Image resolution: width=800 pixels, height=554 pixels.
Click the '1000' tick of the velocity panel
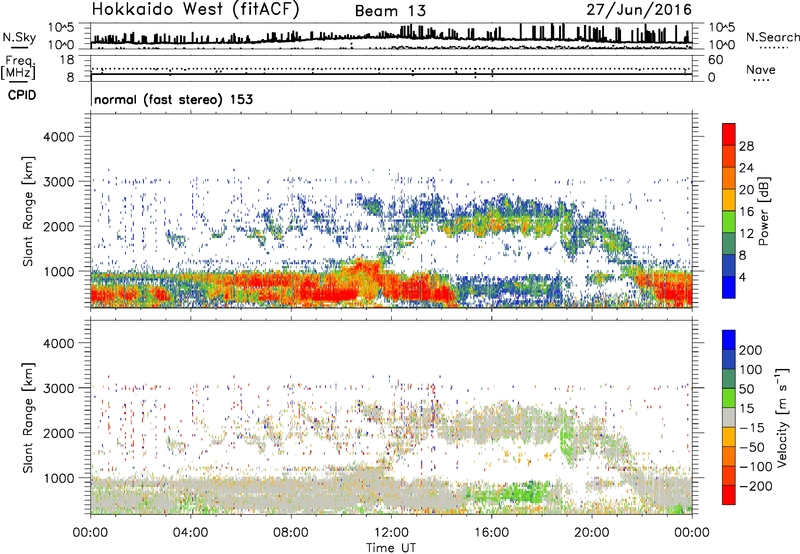(x=59, y=478)
